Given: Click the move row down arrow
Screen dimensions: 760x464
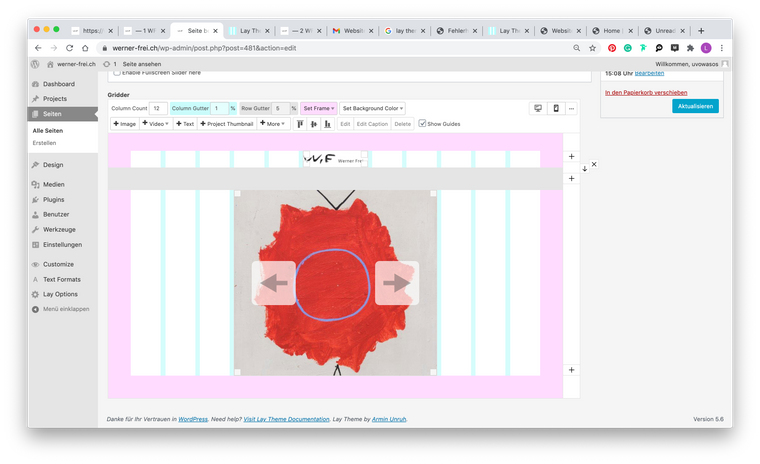Looking at the screenshot, I should 585,169.
